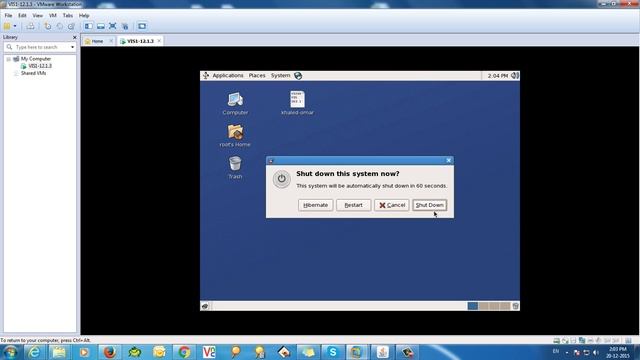The height and width of the screenshot is (360, 640).
Task: Switch to the Home tab
Action: 97,41
